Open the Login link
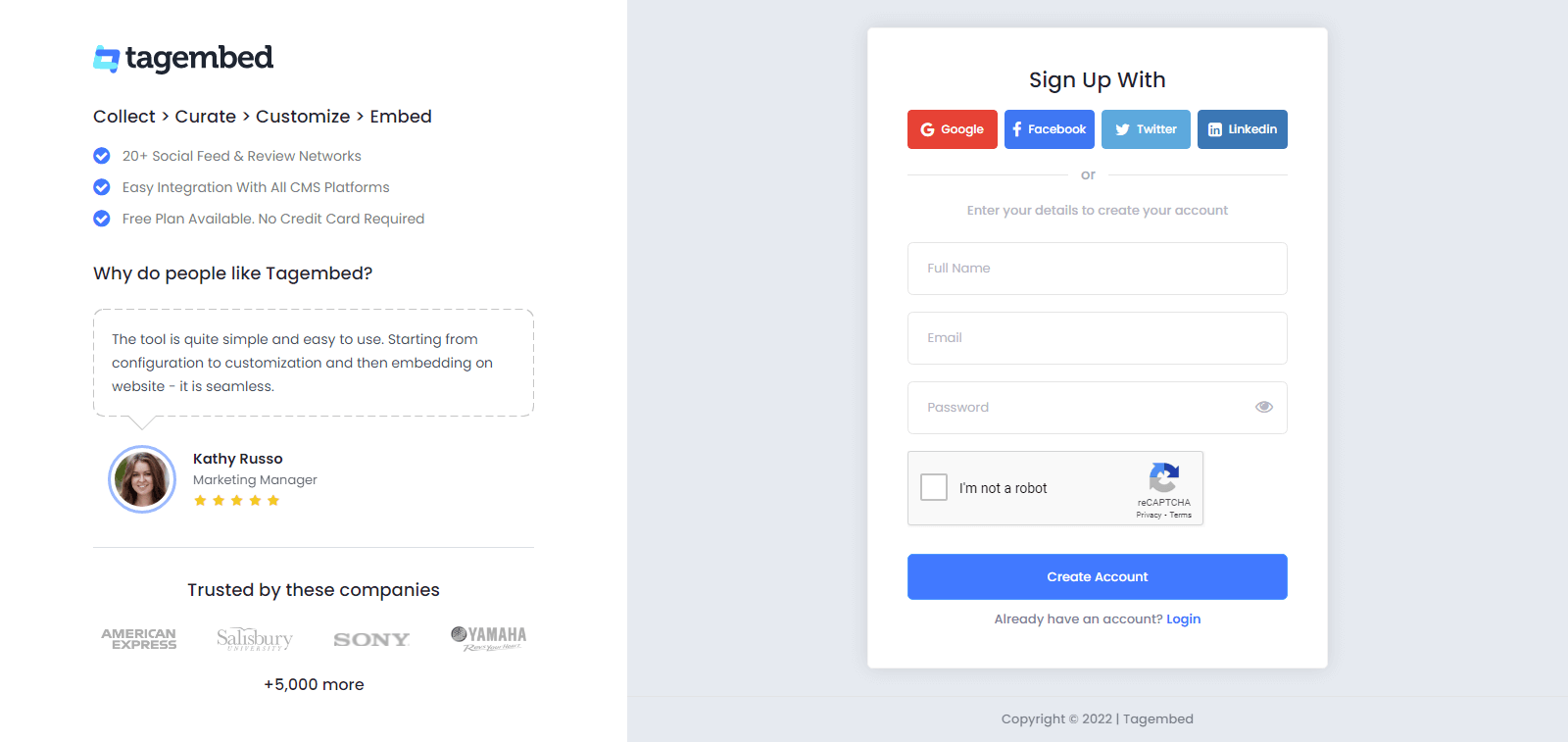This screenshot has width=1568, height=742. point(1184,618)
